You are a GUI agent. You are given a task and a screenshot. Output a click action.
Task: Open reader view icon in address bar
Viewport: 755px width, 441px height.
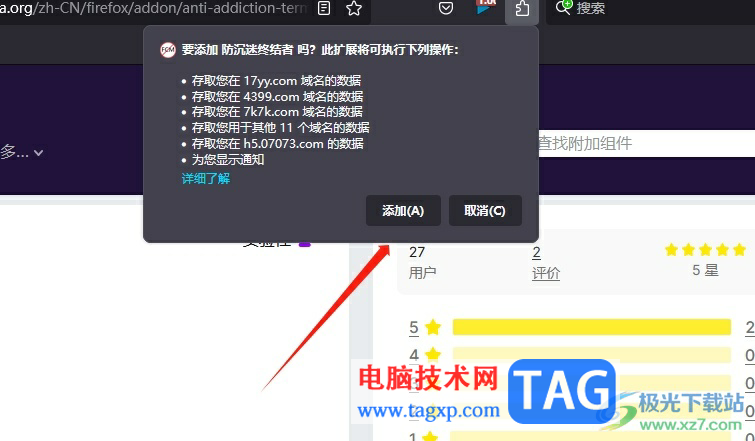click(x=324, y=8)
